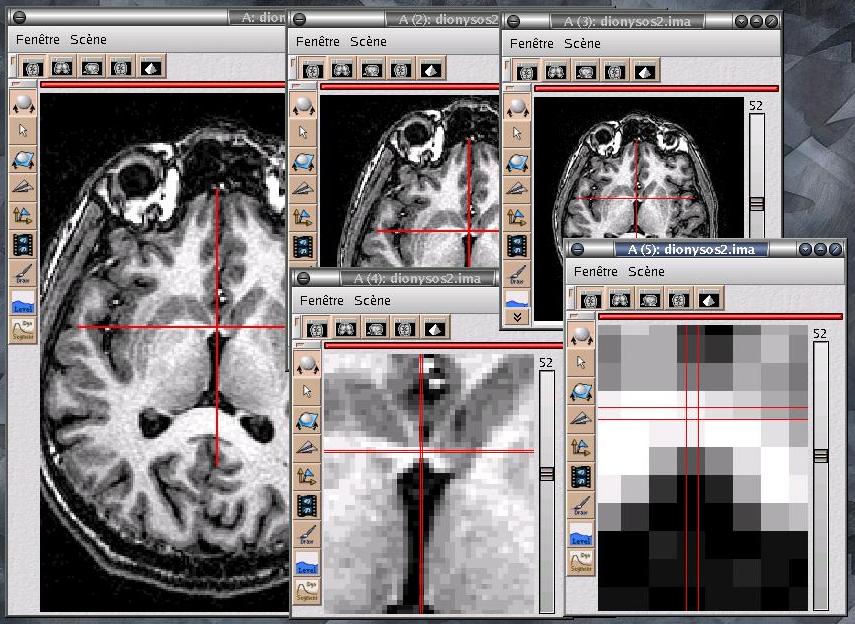Expand the hidden tools chevron in A (3)
855x624 pixels.
[518, 316]
